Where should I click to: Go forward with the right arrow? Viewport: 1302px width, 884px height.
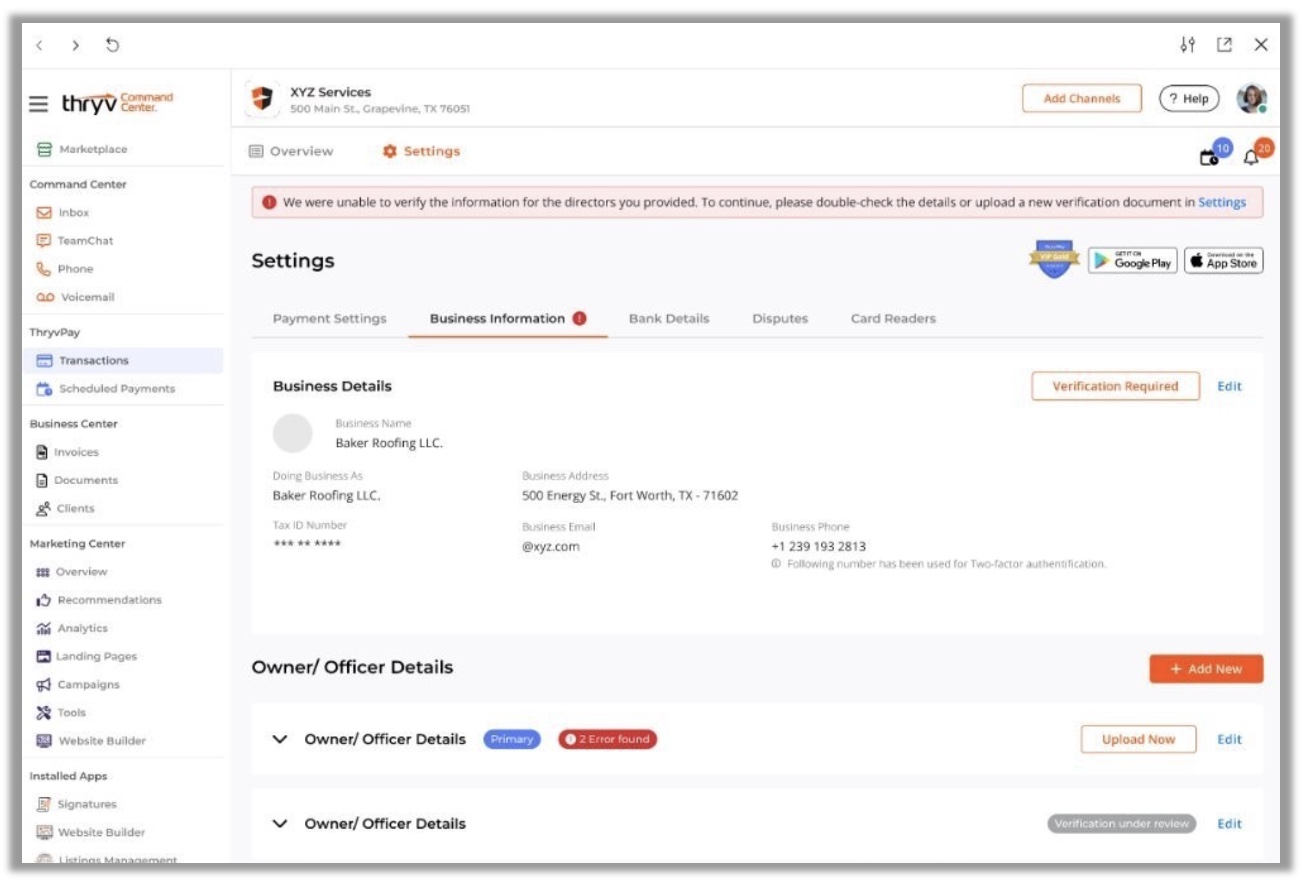tap(75, 45)
